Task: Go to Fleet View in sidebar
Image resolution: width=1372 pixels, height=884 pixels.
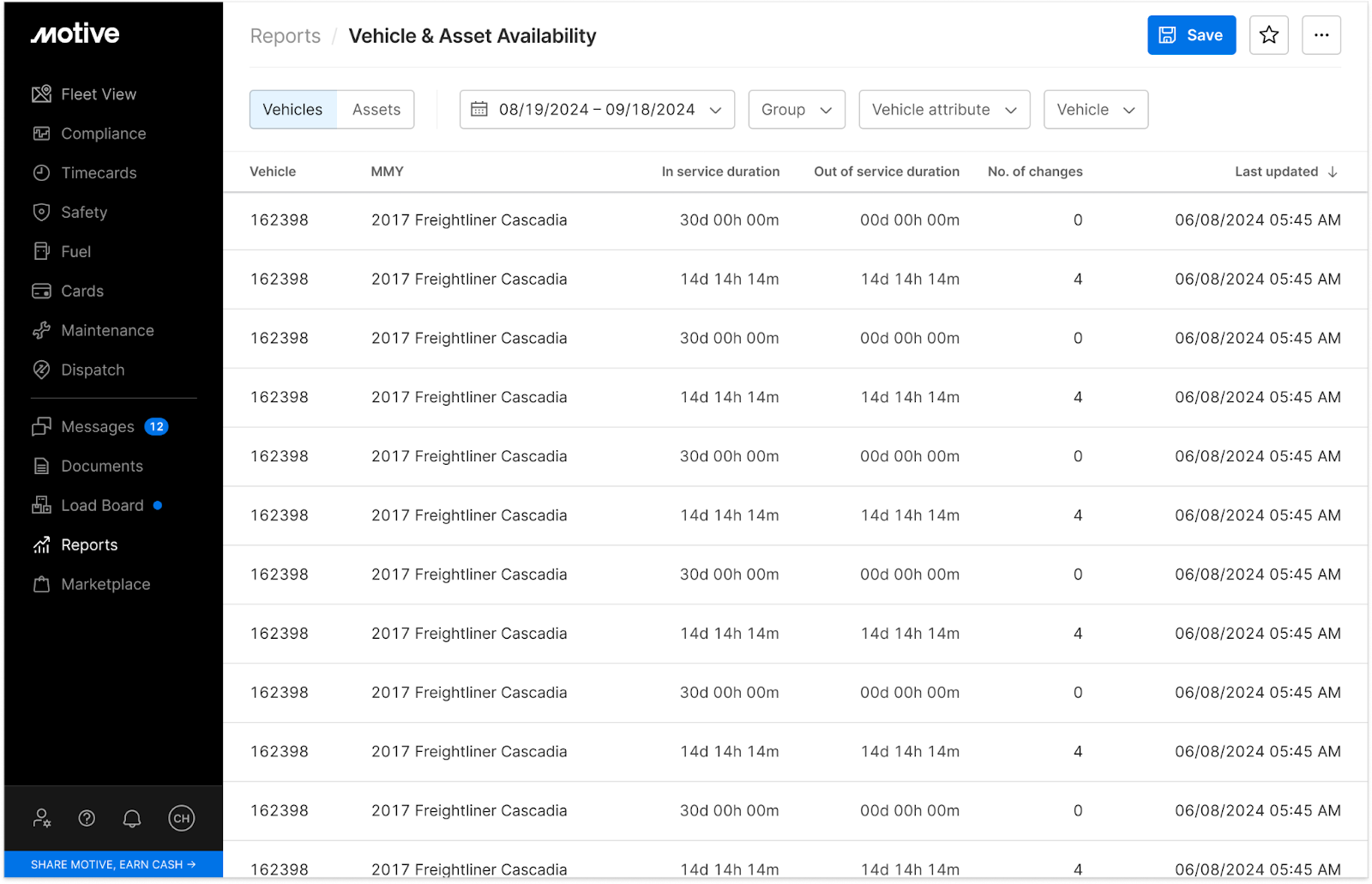Action: coord(98,94)
